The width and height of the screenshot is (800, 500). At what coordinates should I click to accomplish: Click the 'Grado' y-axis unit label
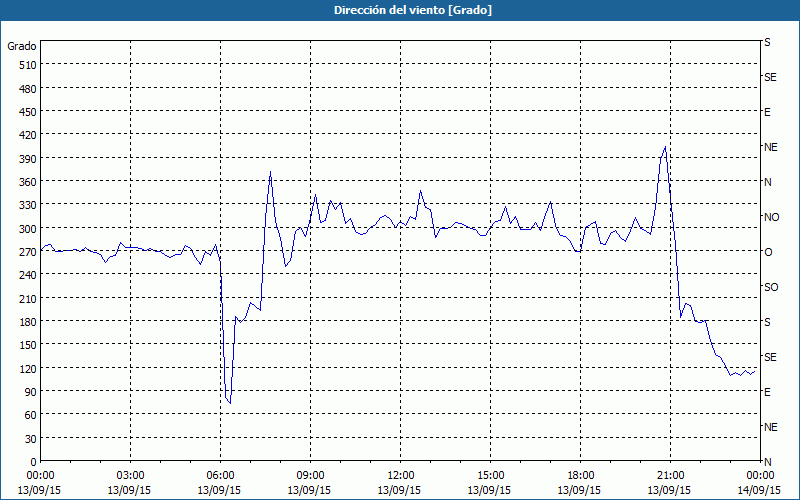pyautogui.click(x=22, y=46)
